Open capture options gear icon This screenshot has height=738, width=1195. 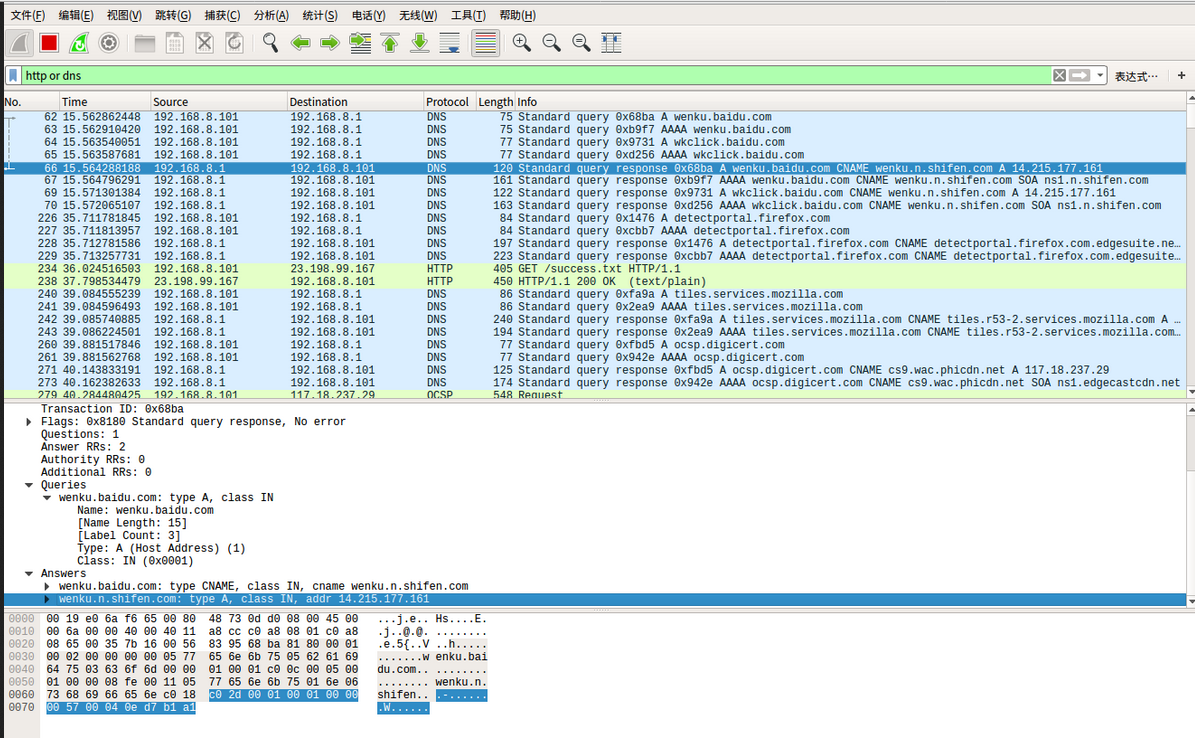click(109, 43)
